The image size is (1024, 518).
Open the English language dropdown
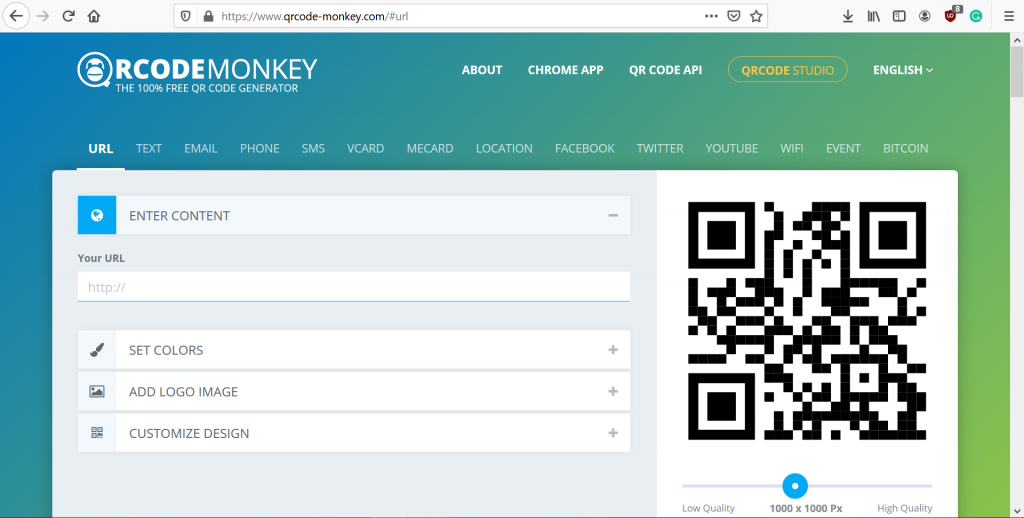[903, 70]
